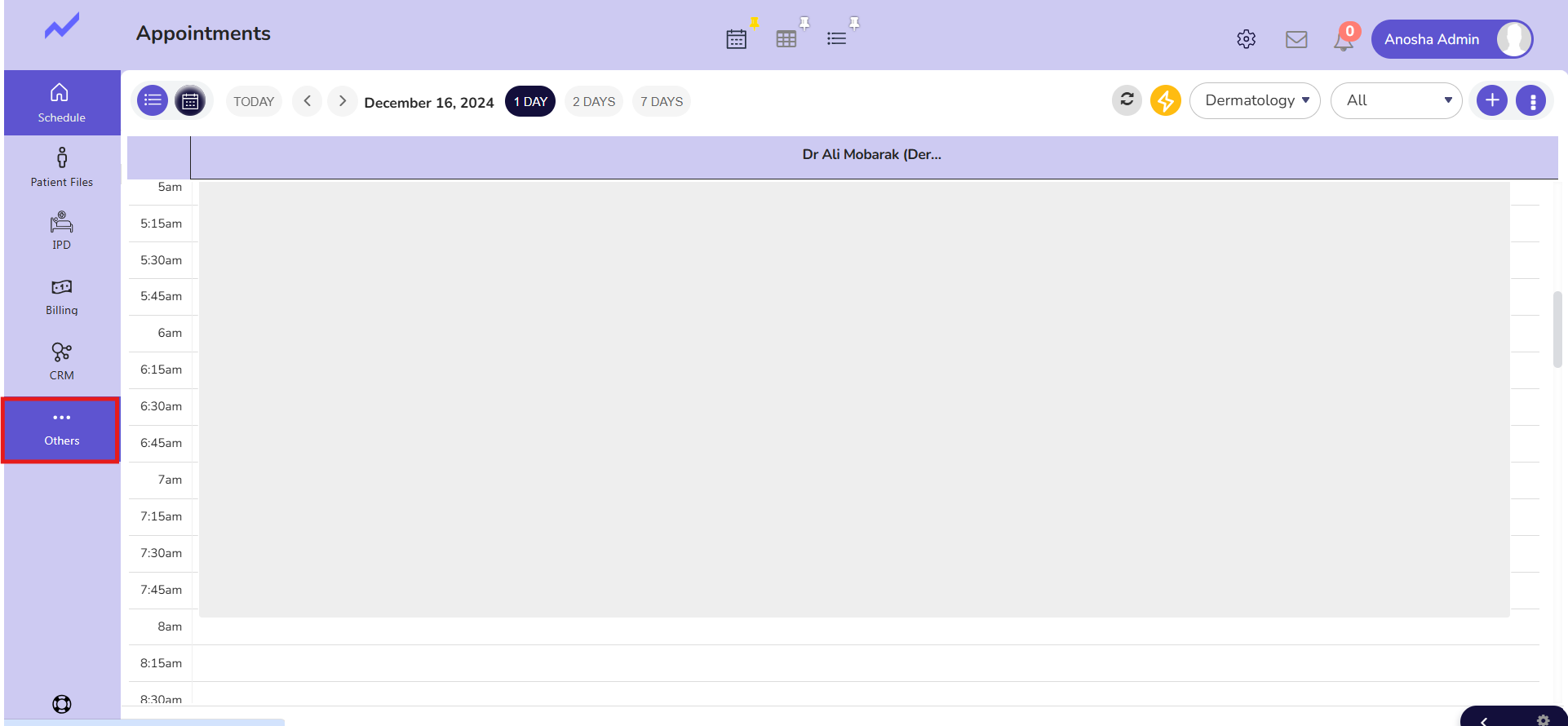Screen dimensions: 1568x726
Task: Go to Billing section
Action: (x=62, y=297)
